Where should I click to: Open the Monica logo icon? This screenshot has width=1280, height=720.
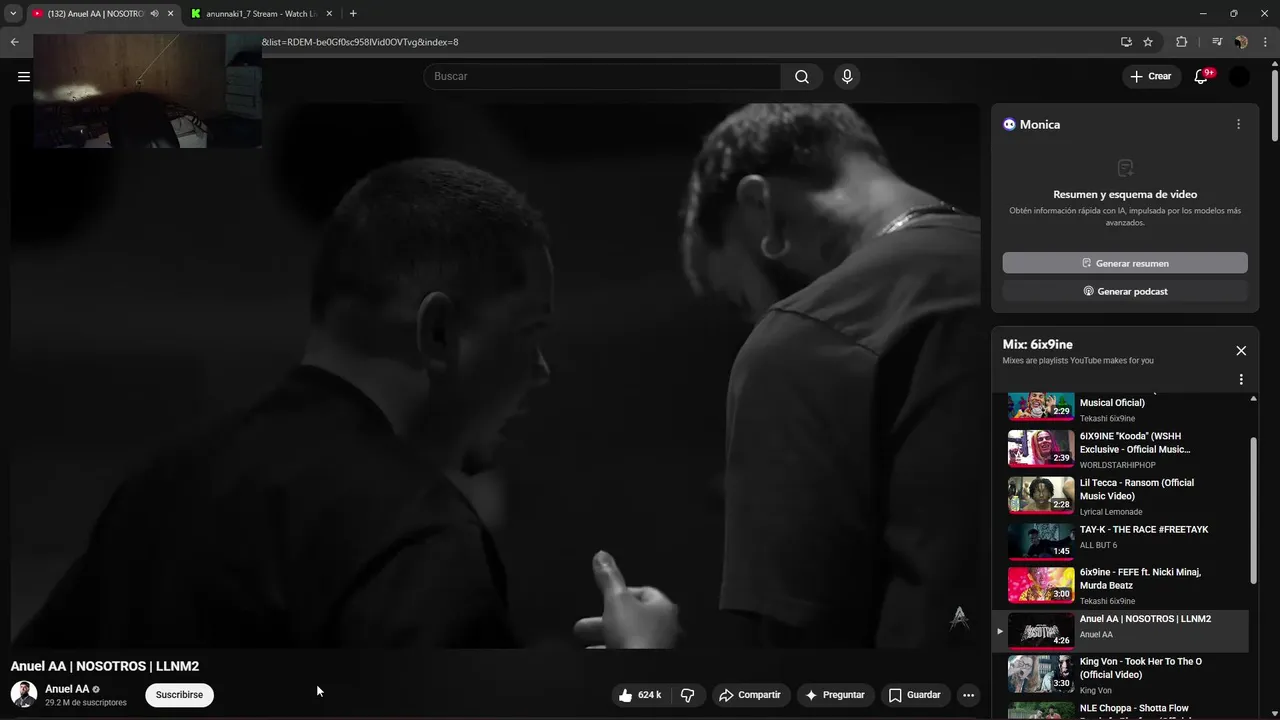tap(1009, 124)
